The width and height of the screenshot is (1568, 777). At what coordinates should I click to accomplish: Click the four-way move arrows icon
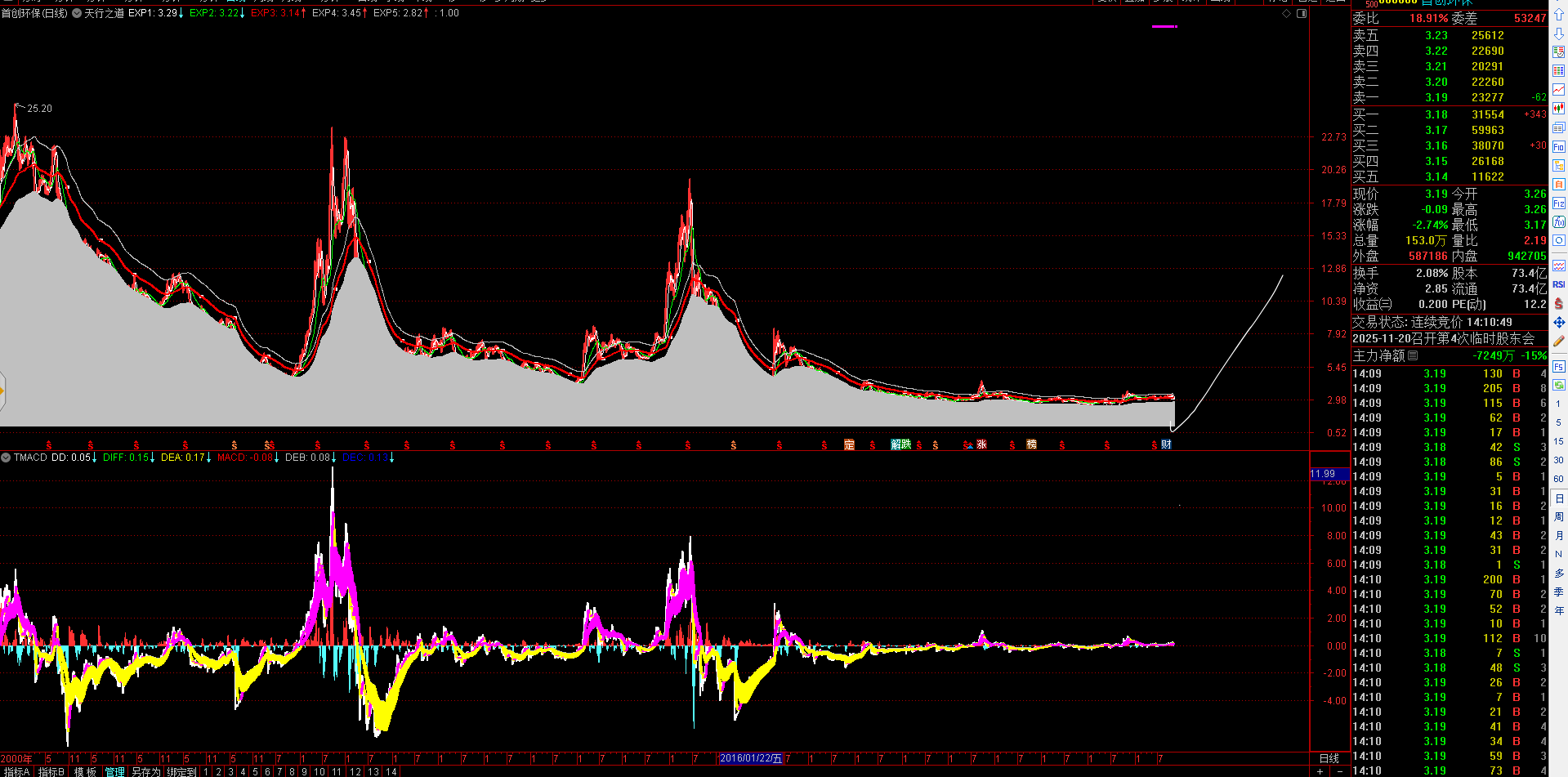(x=1558, y=322)
